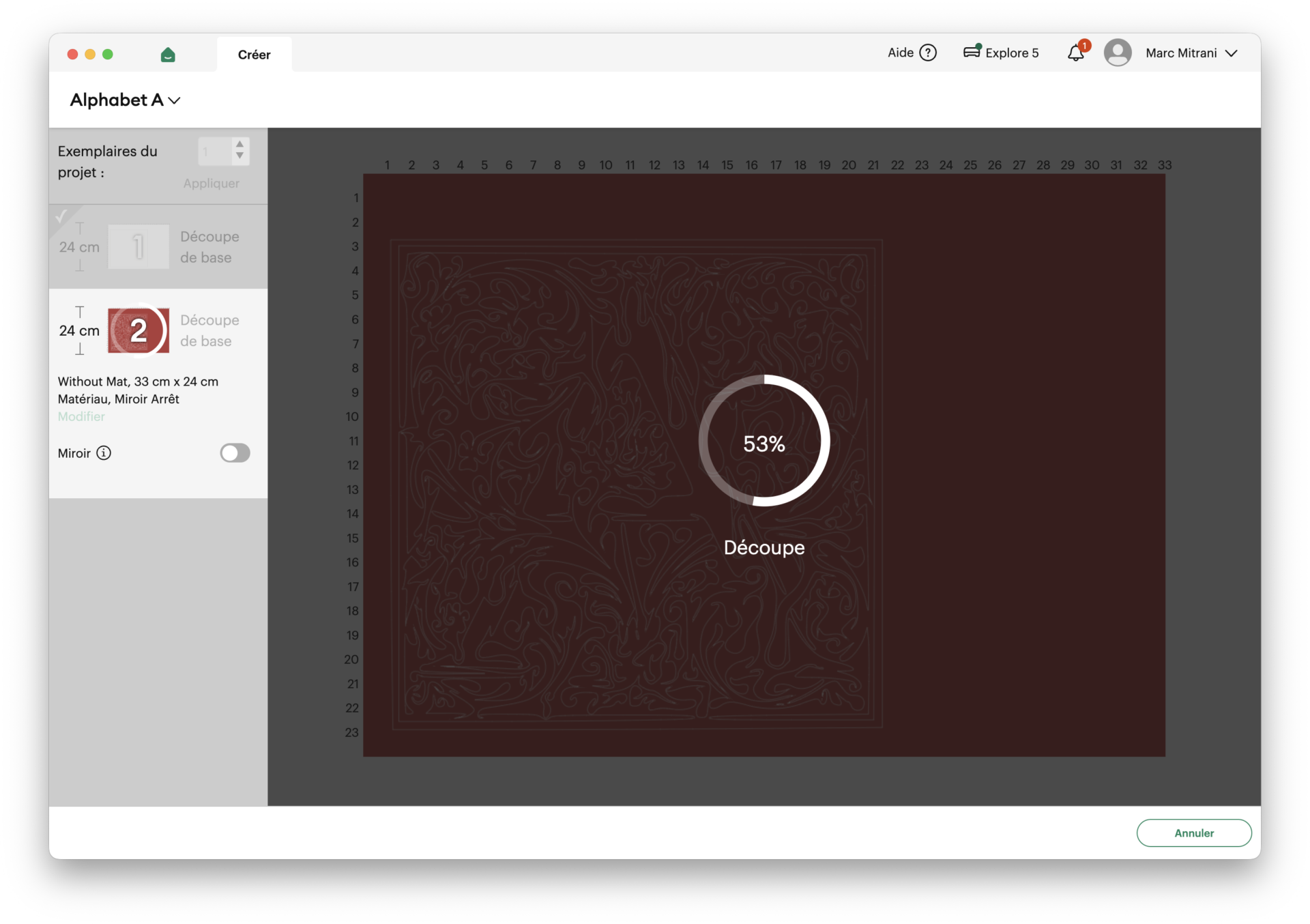Viewport: 1310px width, 924px height.
Task: Toggle the Miroir switch on
Action: [x=235, y=453]
